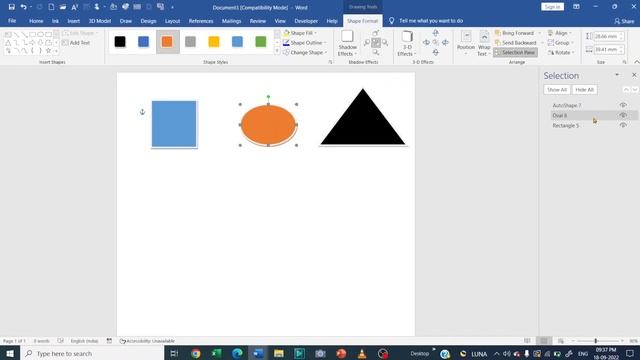
Task: Click the Sign in button
Action: click(552, 7)
